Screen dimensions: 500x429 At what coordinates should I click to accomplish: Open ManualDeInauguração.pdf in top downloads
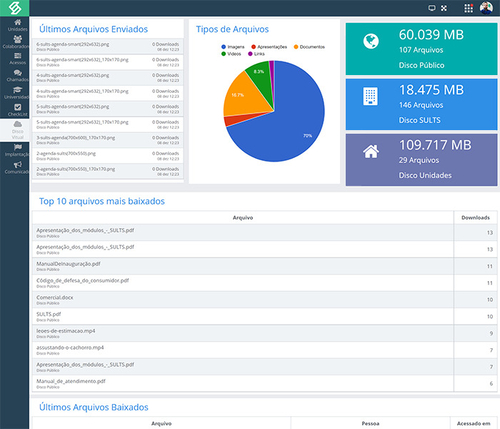tap(265, 266)
